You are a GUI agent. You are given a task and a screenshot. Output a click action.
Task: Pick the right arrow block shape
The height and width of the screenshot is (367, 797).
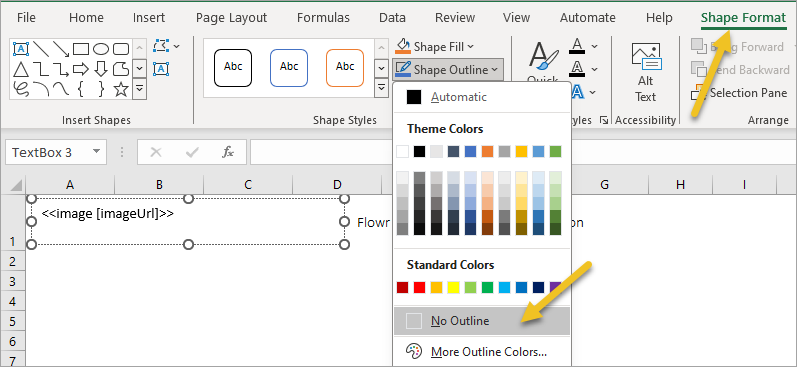click(81, 69)
